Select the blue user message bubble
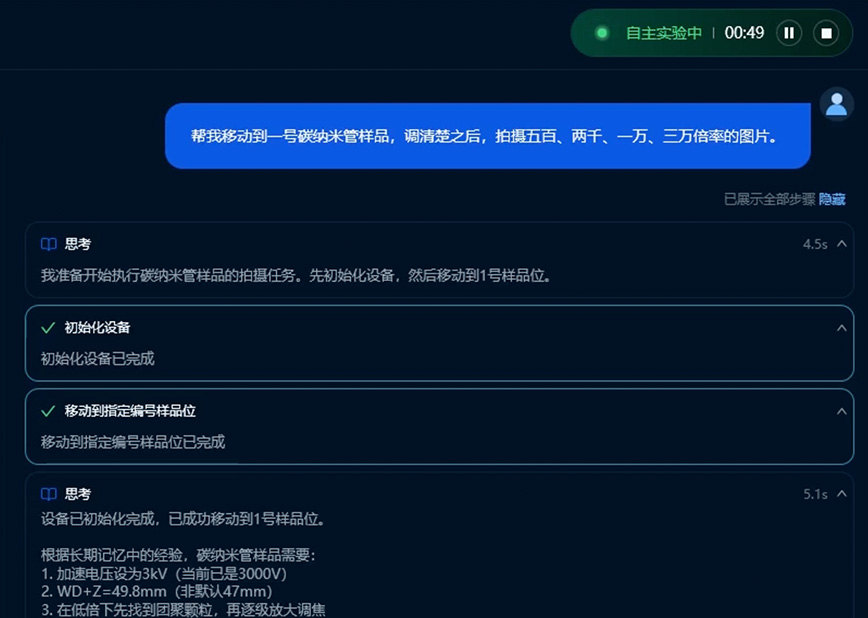This screenshot has height=618, width=868. coord(488,136)
